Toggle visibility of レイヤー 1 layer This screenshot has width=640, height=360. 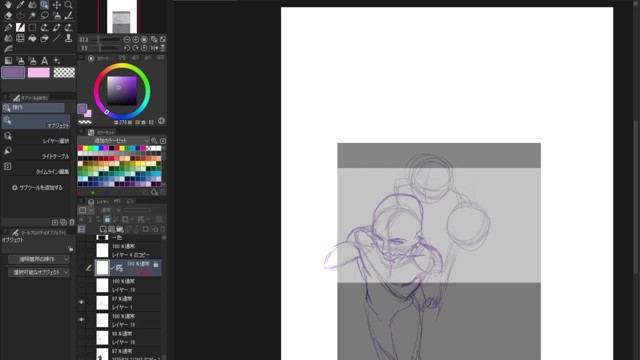pyautogui.click(x=81, y=302)
